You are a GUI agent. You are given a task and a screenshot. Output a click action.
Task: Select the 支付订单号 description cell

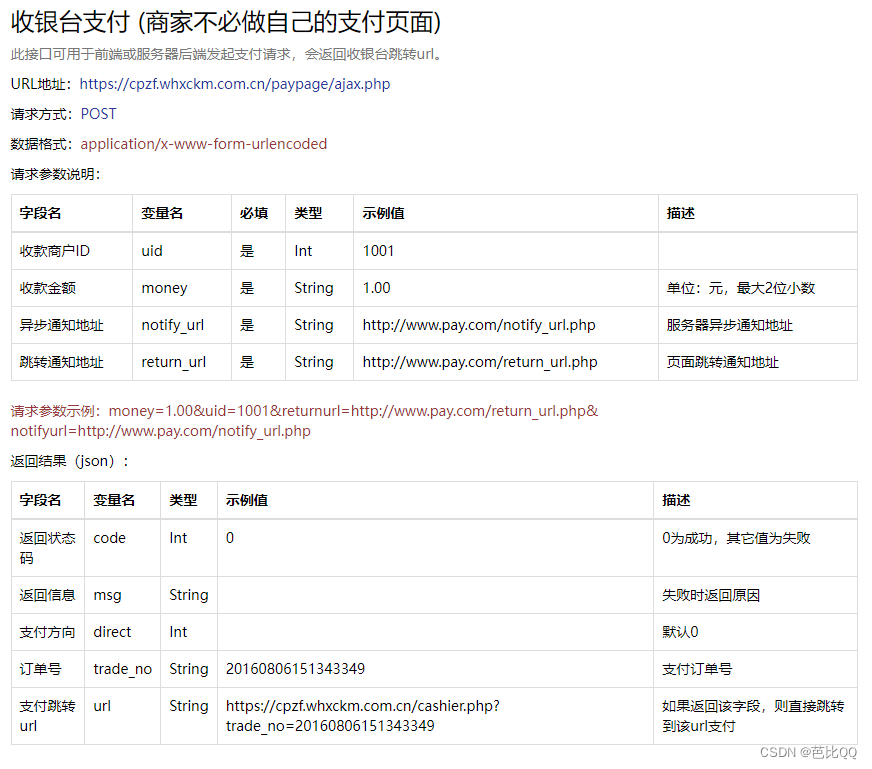[755, 669]
